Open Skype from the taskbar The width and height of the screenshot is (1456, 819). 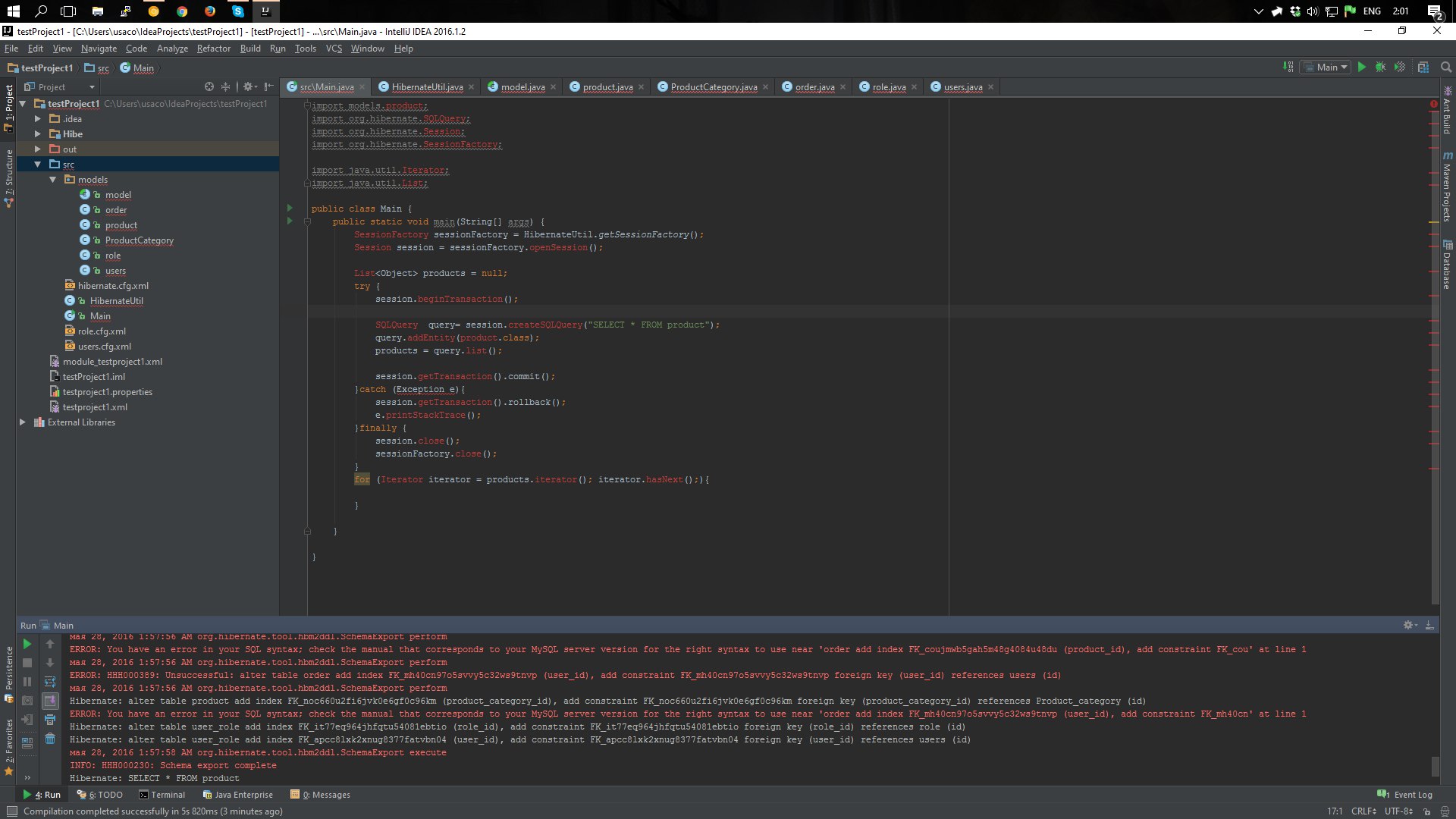point(238,11)
